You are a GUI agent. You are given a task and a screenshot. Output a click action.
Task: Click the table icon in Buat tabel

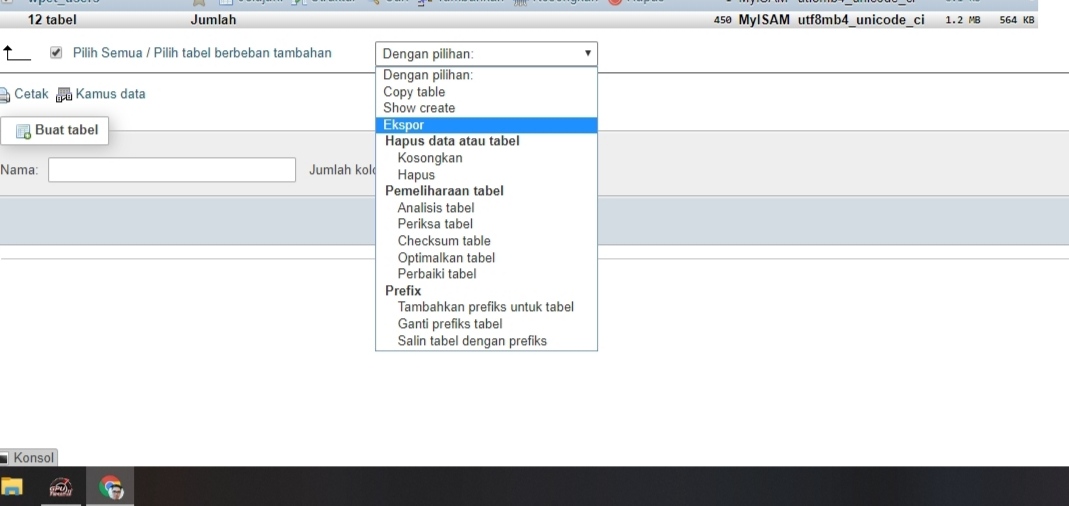(23, 131)
